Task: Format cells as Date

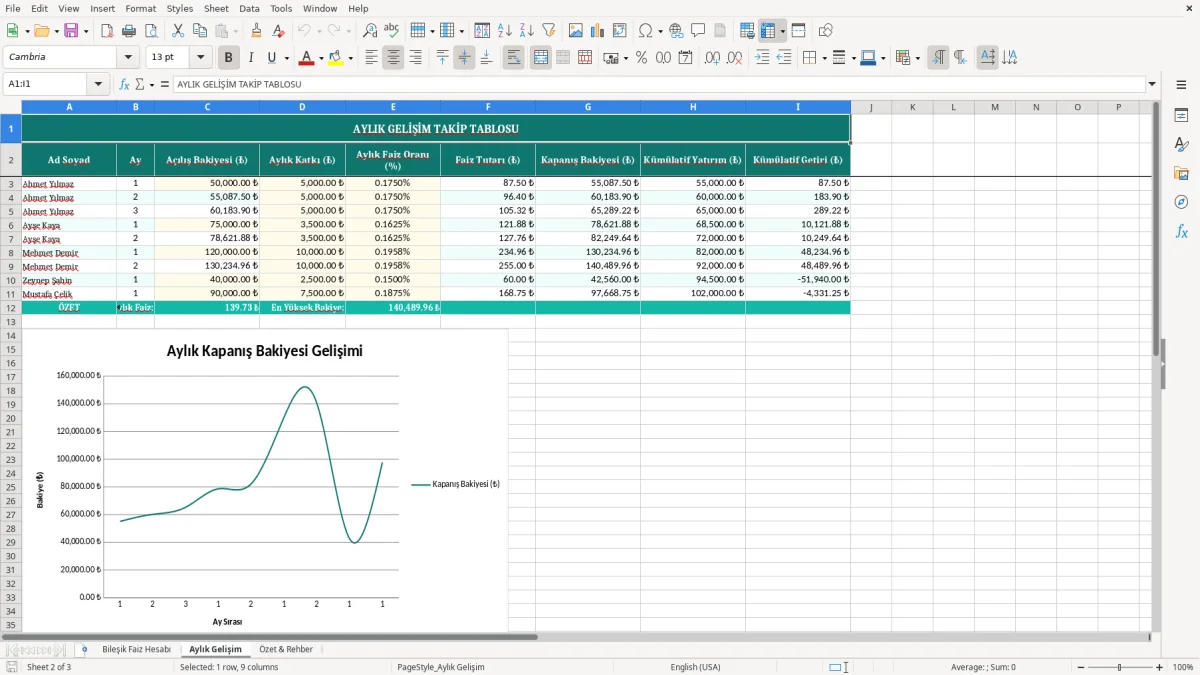Action: [685, 58]
